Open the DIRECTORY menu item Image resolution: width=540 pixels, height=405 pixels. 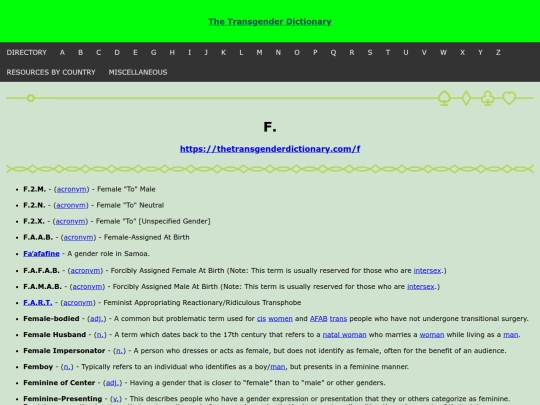(27, 52)
